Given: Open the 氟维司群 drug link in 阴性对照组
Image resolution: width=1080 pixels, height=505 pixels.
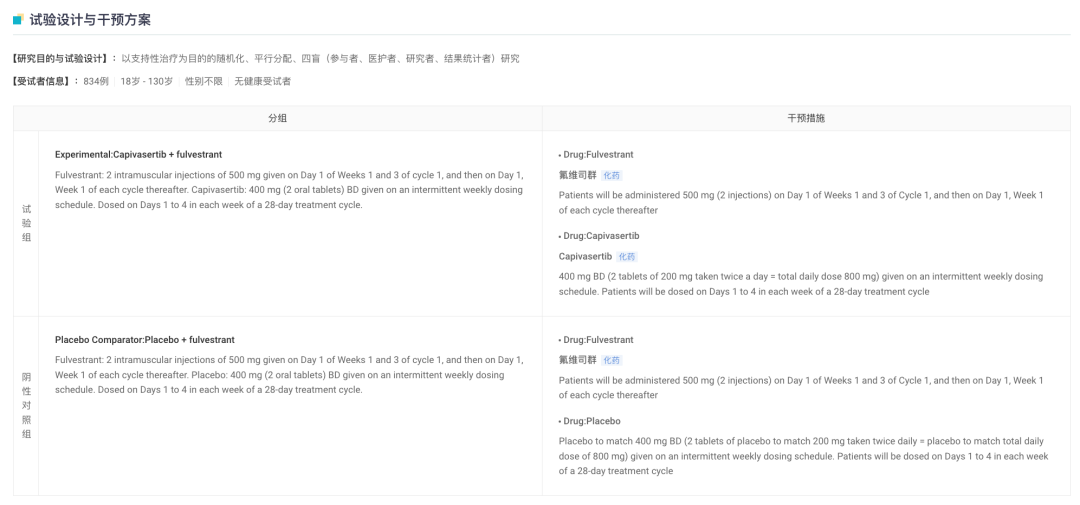Looking at the screenshot, I should 577,360.
